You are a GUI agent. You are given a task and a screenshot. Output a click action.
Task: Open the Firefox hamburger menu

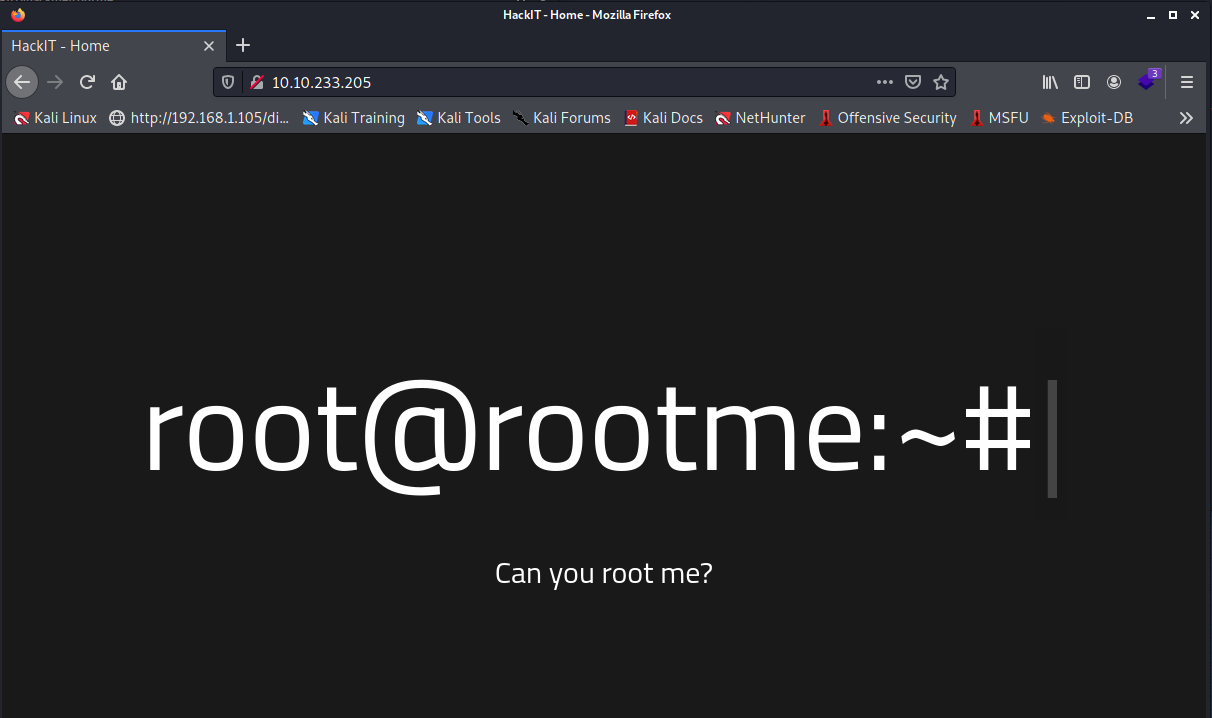coord(1187,82)
